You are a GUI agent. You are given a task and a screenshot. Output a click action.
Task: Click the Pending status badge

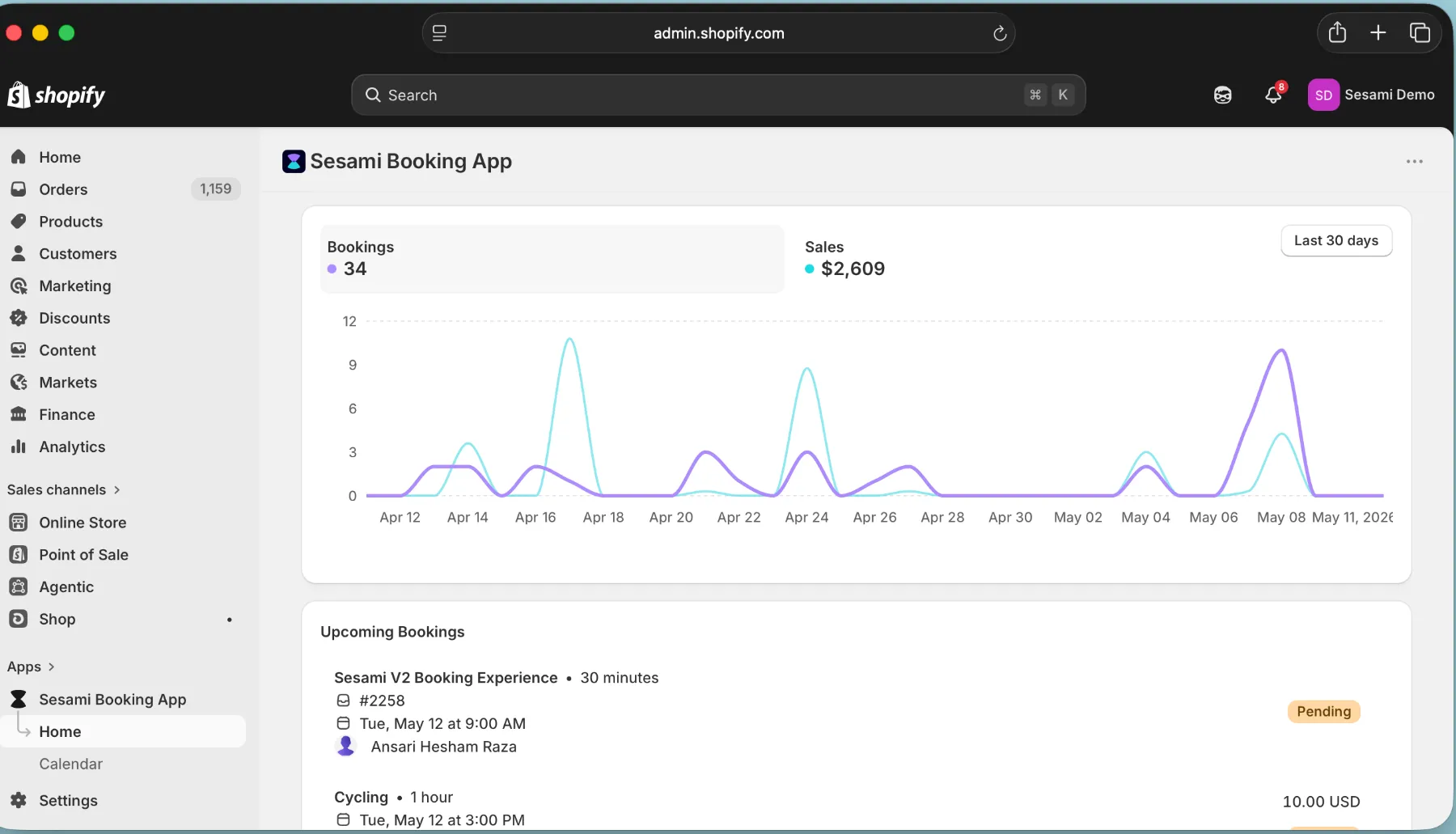[x=1323, y=711]
